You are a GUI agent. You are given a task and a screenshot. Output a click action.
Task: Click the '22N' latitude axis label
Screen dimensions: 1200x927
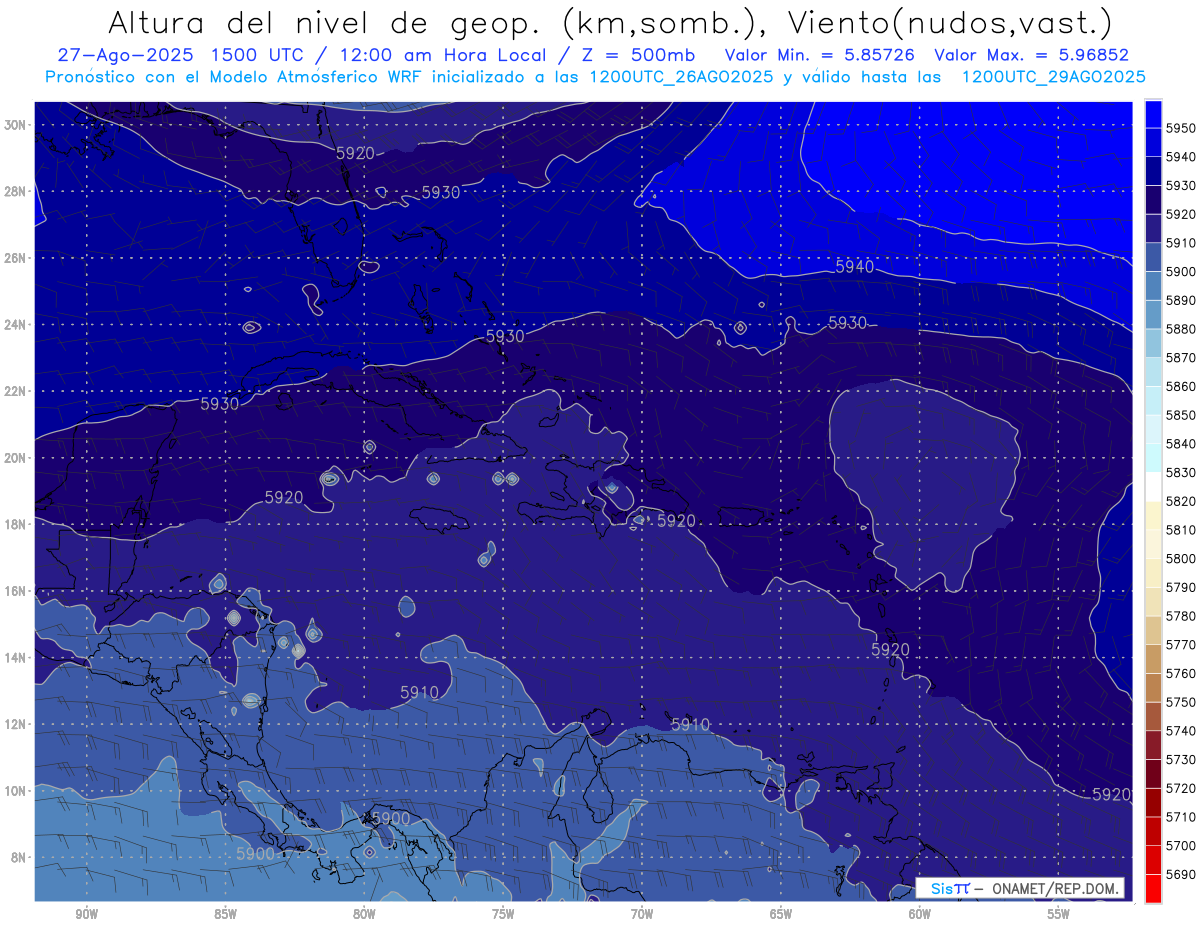(17, 391)
